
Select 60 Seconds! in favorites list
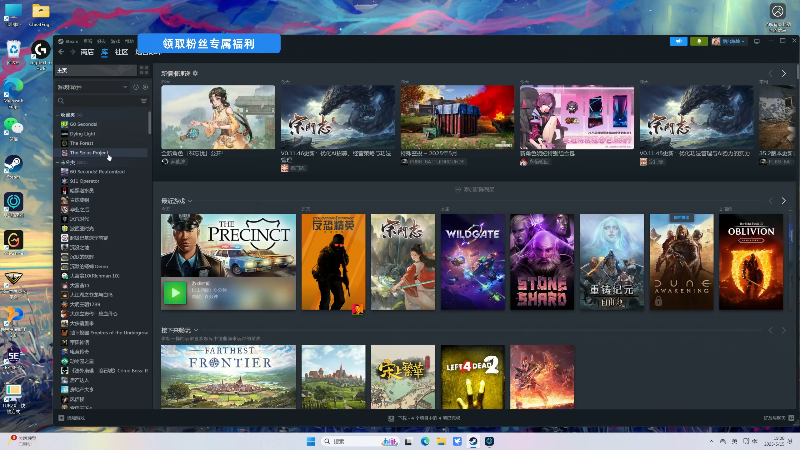[x=83, y=124]
